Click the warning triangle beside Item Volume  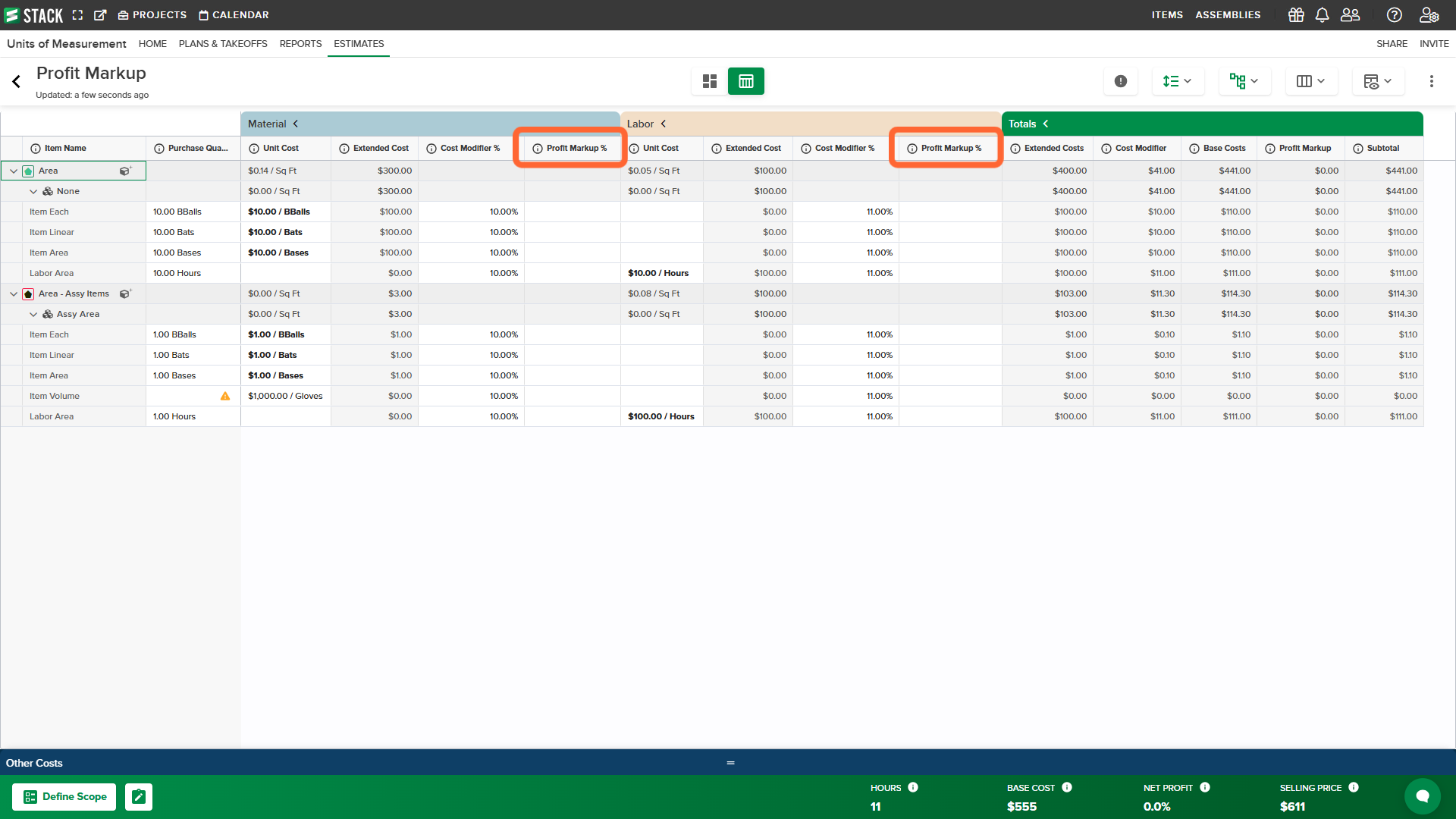(225, 395)
